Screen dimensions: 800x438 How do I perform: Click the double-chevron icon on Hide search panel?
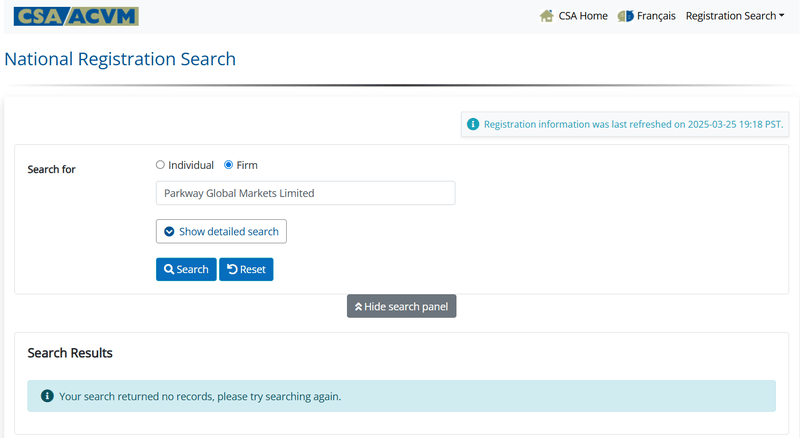tap(358, 306)
